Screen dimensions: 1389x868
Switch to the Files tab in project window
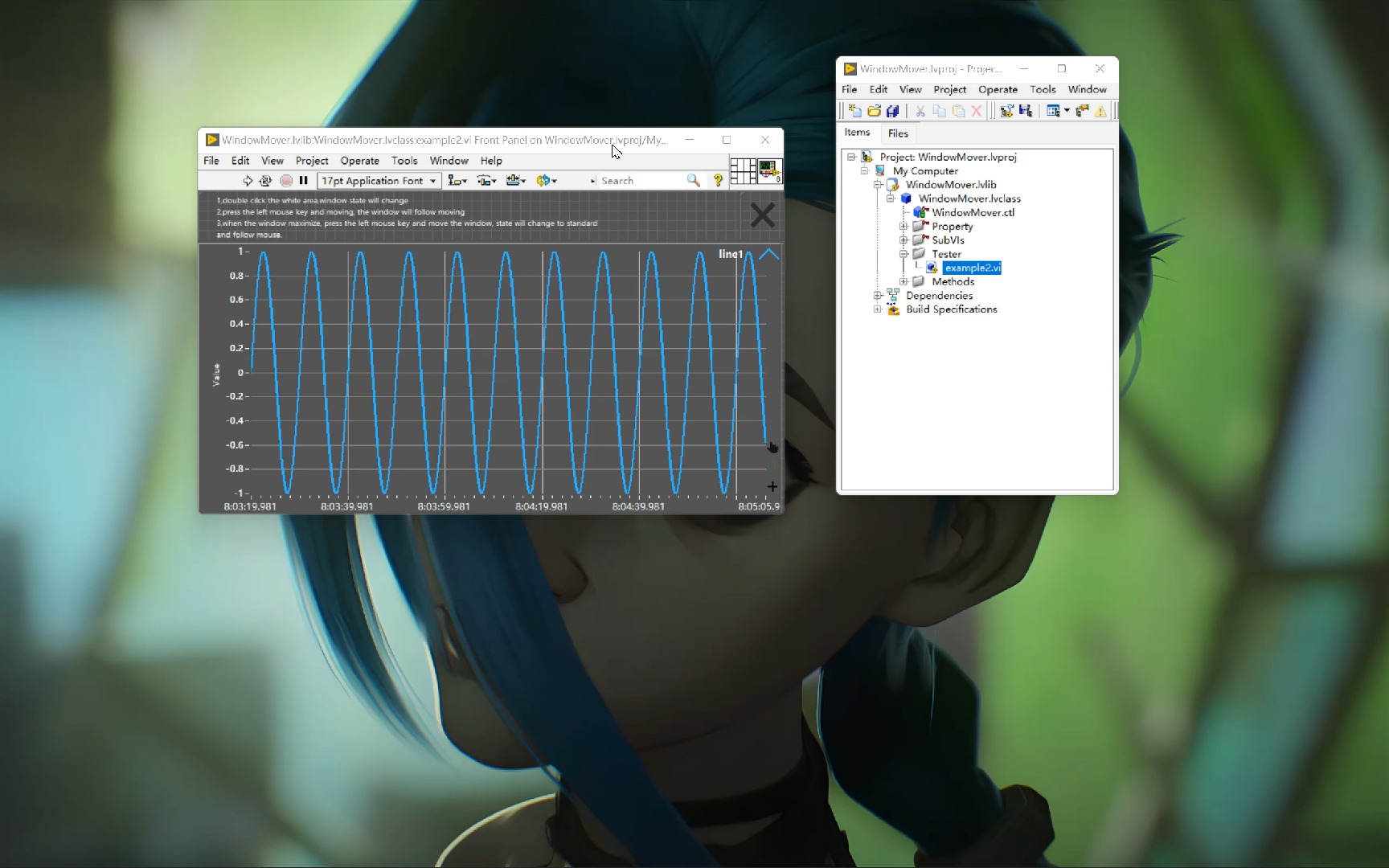tap(898, 133)
